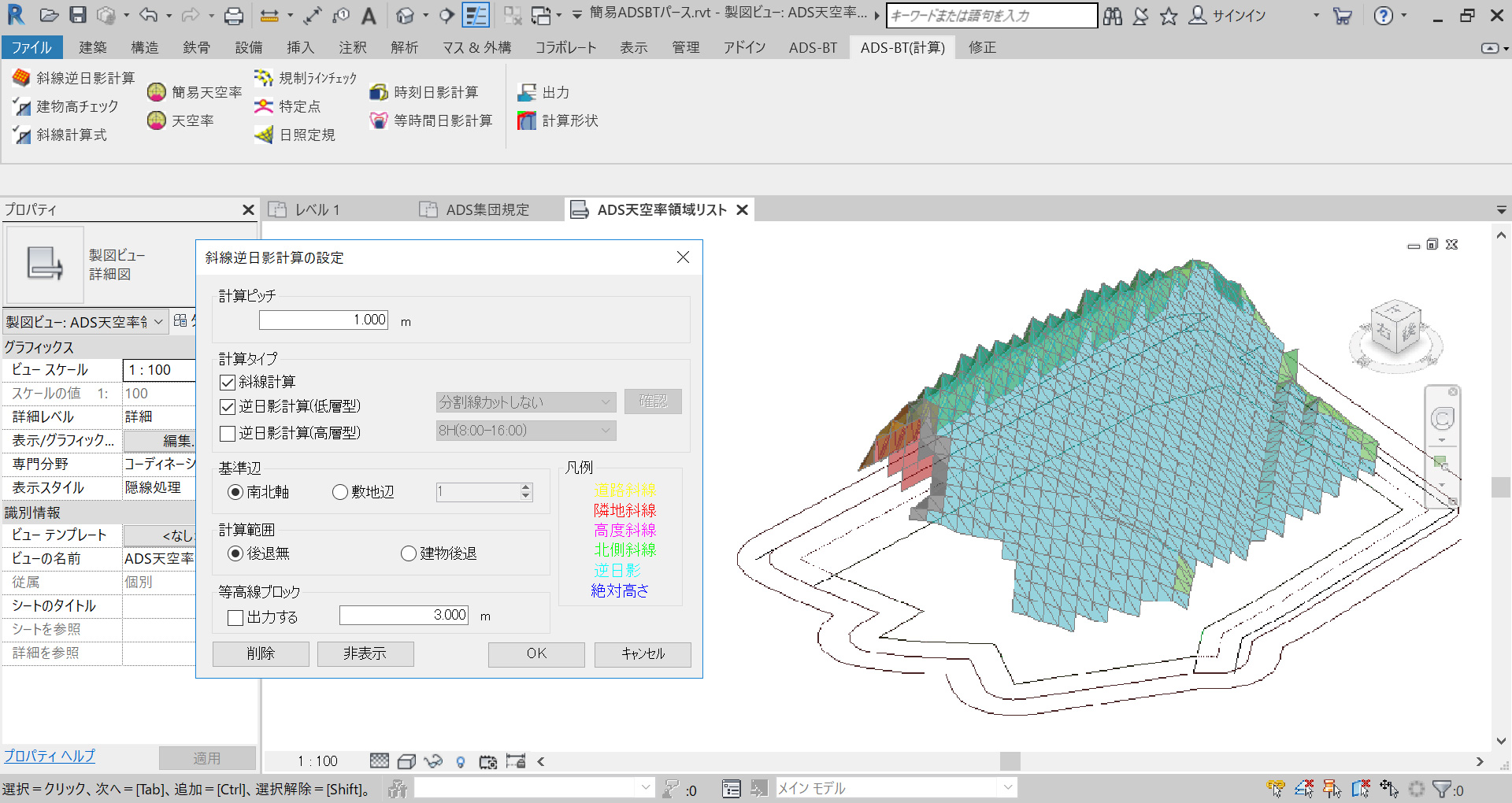This screenshot has height=803, width=1512.
Task: Click the 日照定規 ribbon icon
Action: (x=264, y=135)
